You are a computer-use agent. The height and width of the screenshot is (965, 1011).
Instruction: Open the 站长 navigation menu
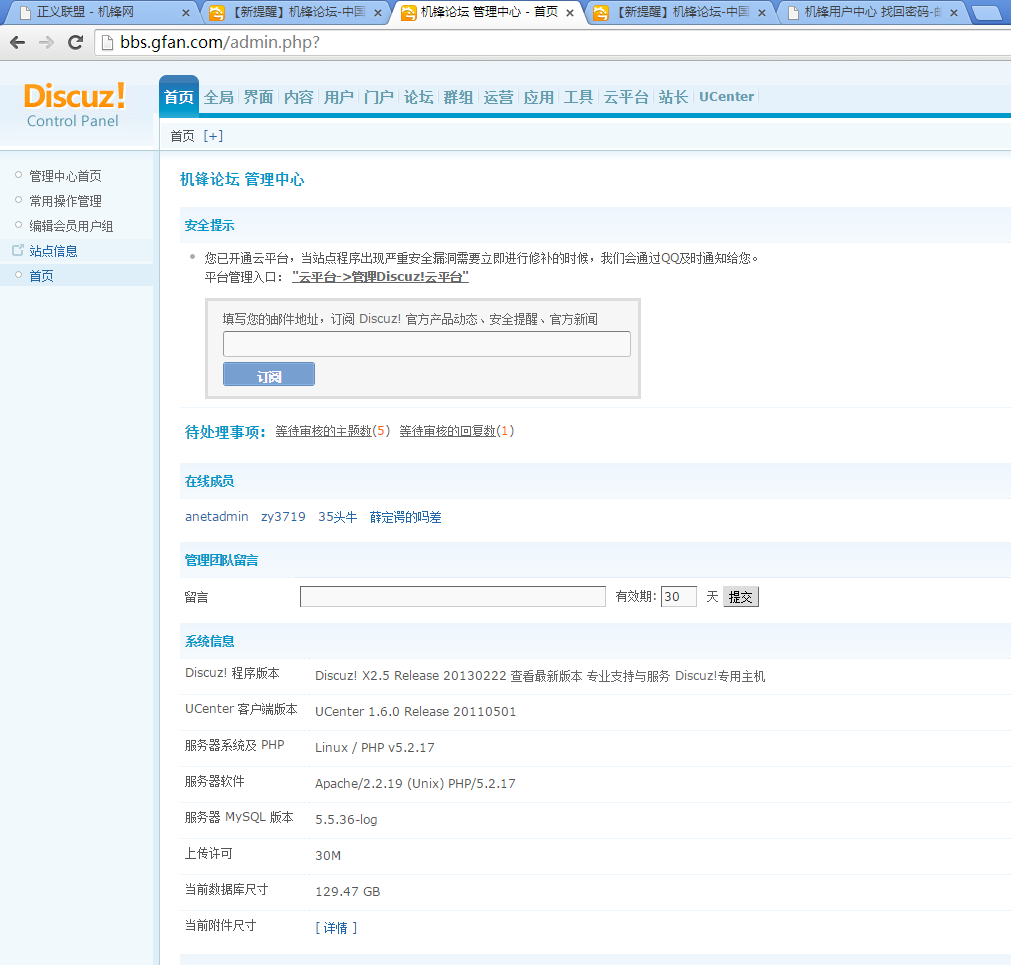(x=673, y=97)
